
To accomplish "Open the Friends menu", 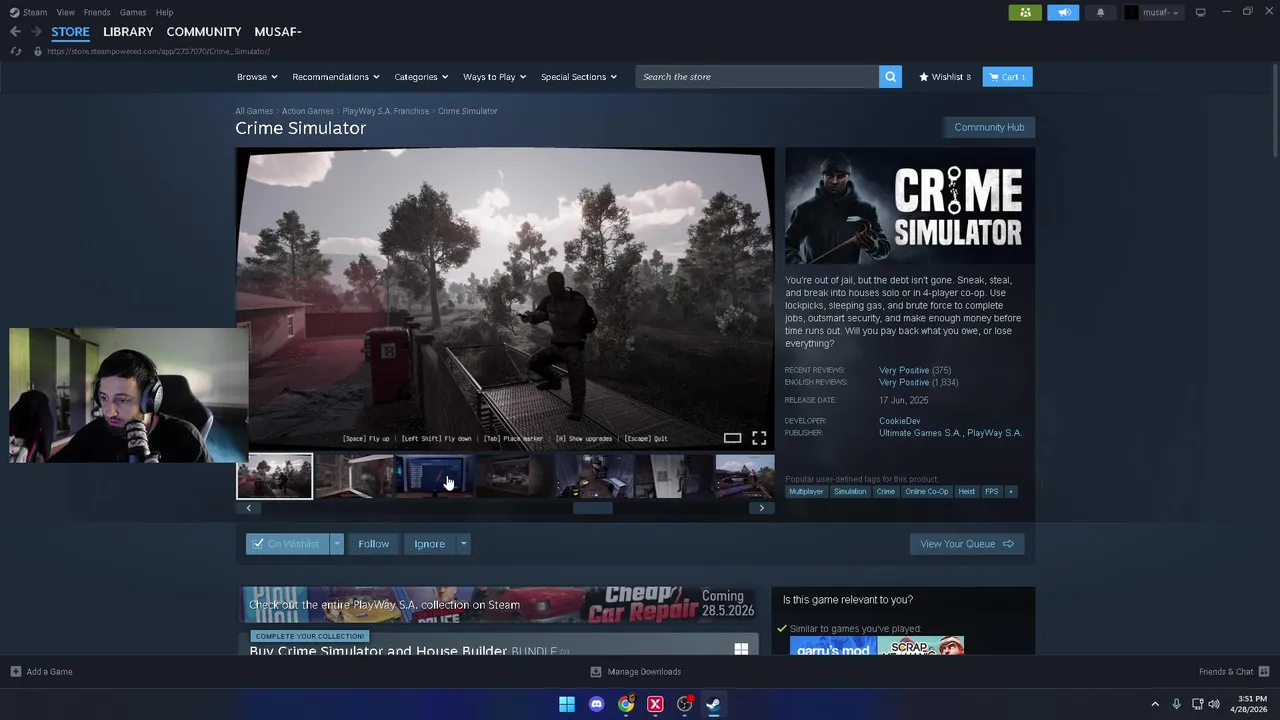I will tap(97, 12).
